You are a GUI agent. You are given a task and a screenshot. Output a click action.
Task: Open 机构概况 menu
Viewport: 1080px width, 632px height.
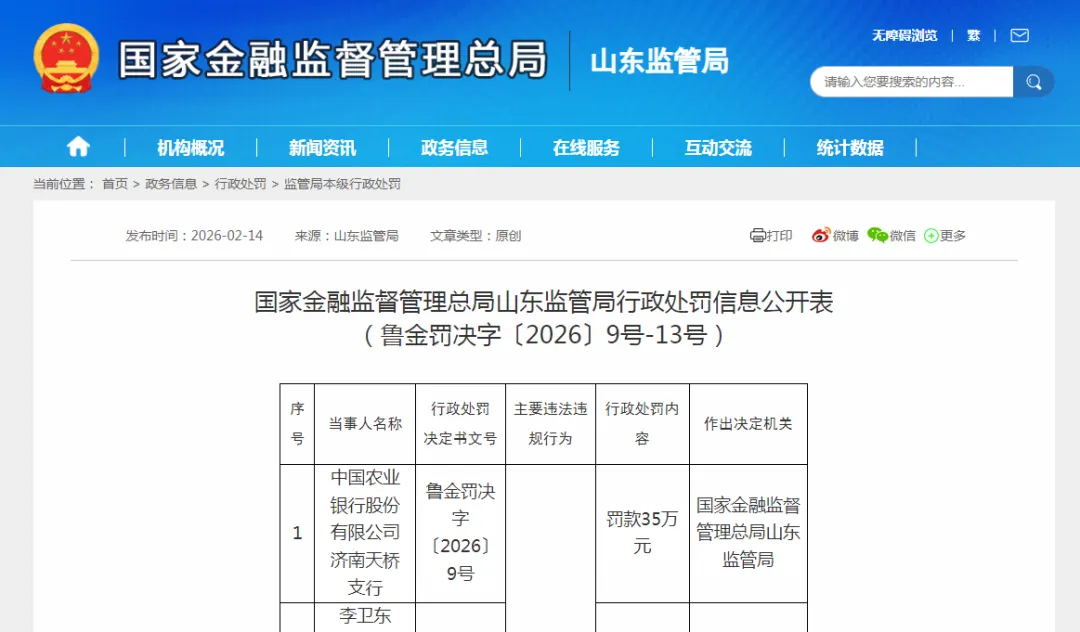coord(190,147)
